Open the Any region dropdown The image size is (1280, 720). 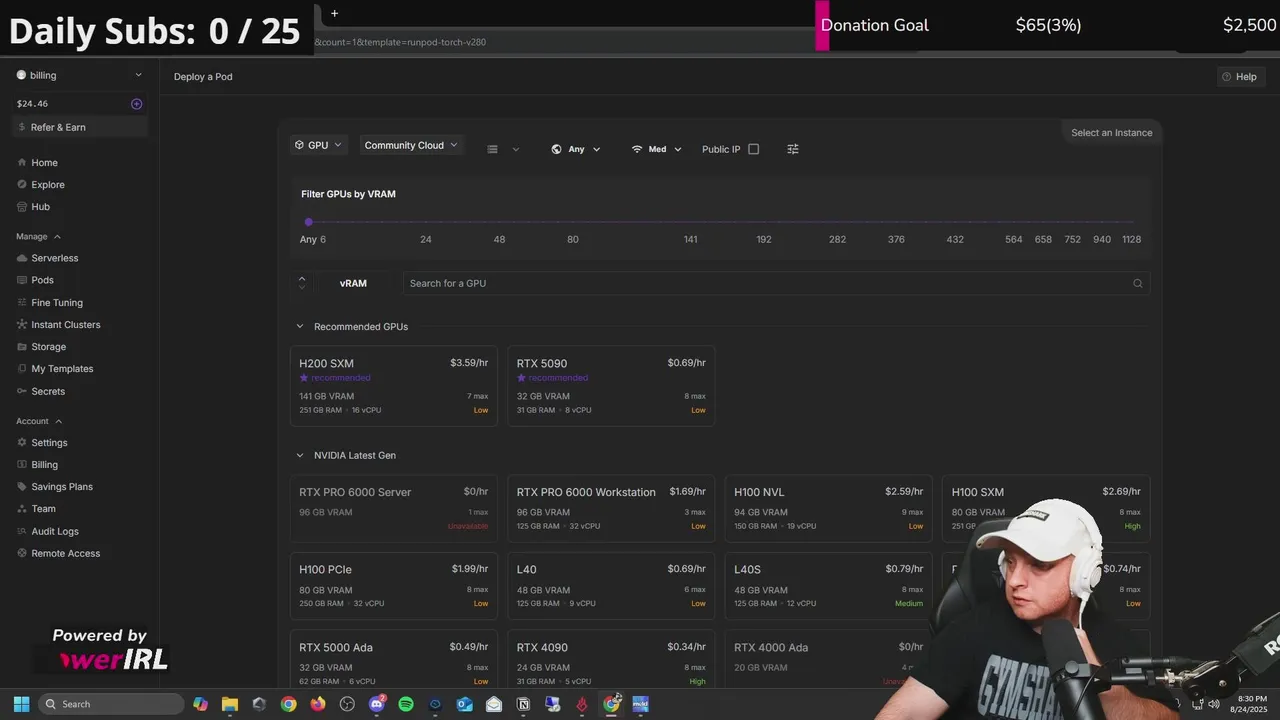(576, 149)
